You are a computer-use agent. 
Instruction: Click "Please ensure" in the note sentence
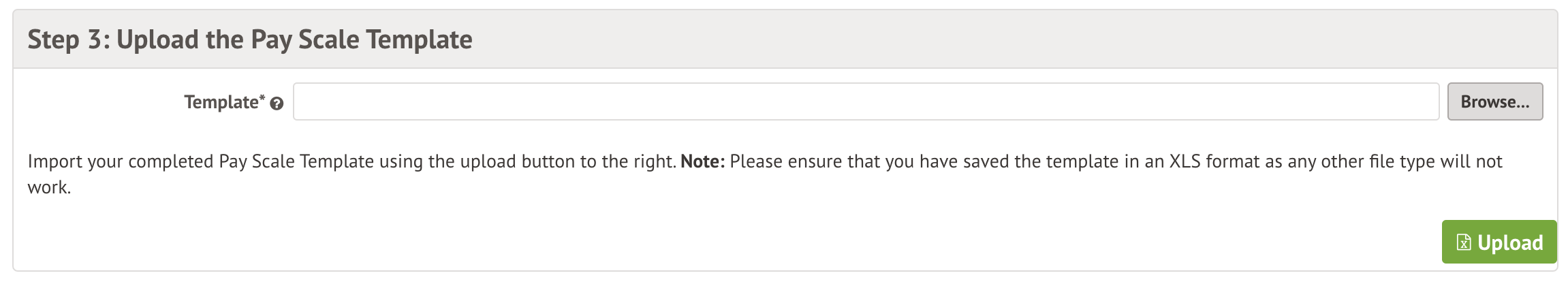tap(783, 161)
